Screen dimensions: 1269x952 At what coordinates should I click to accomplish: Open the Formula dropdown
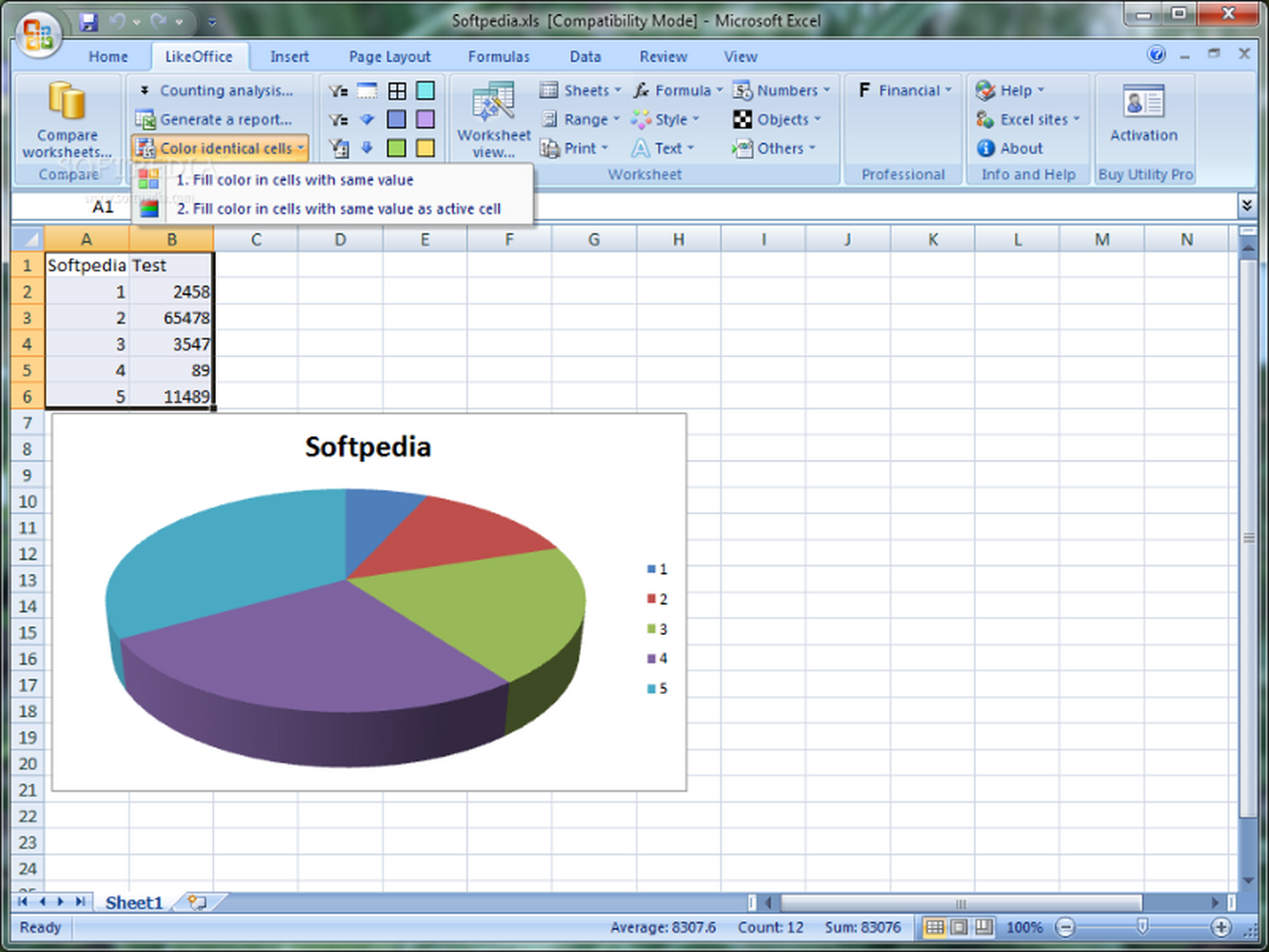677,90
